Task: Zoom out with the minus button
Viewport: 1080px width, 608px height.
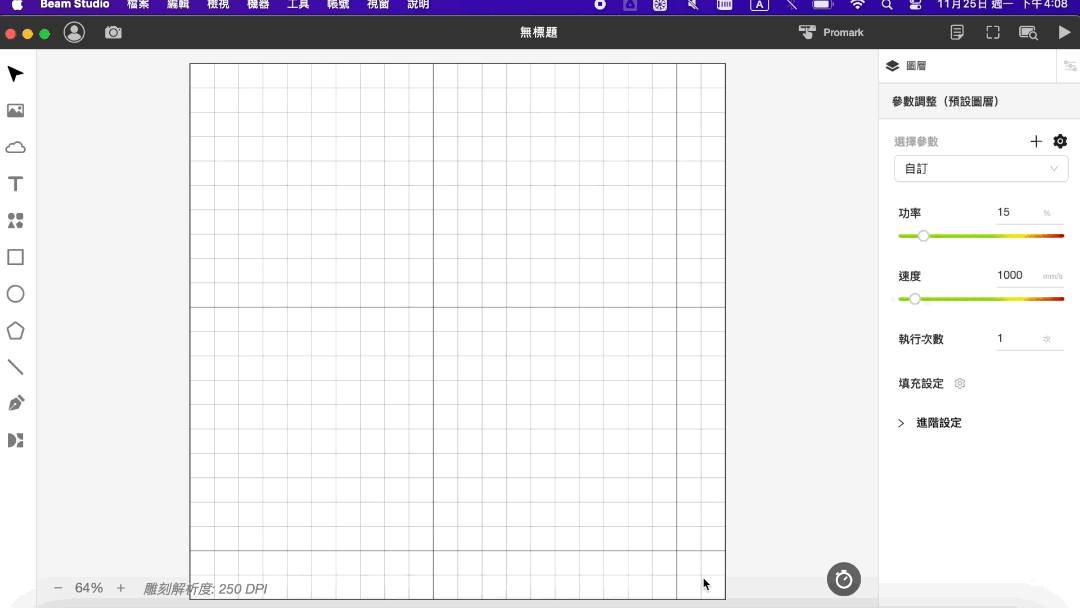Action: (x=58, y=588)
